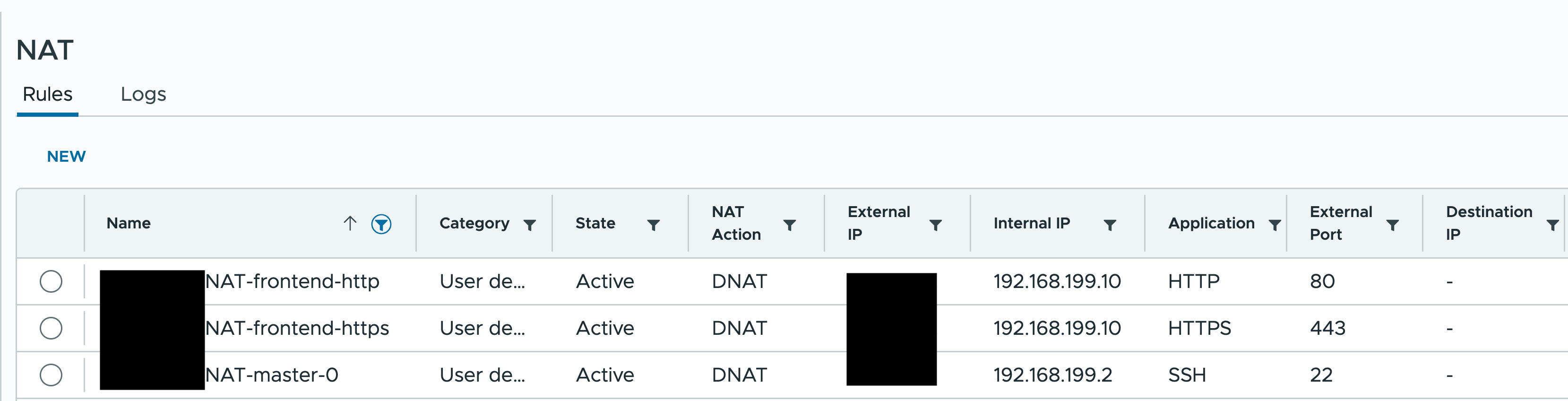Open the External IP column filter
The height and width of the screenshot is (401, 1568).
click(x=936, y=224)
